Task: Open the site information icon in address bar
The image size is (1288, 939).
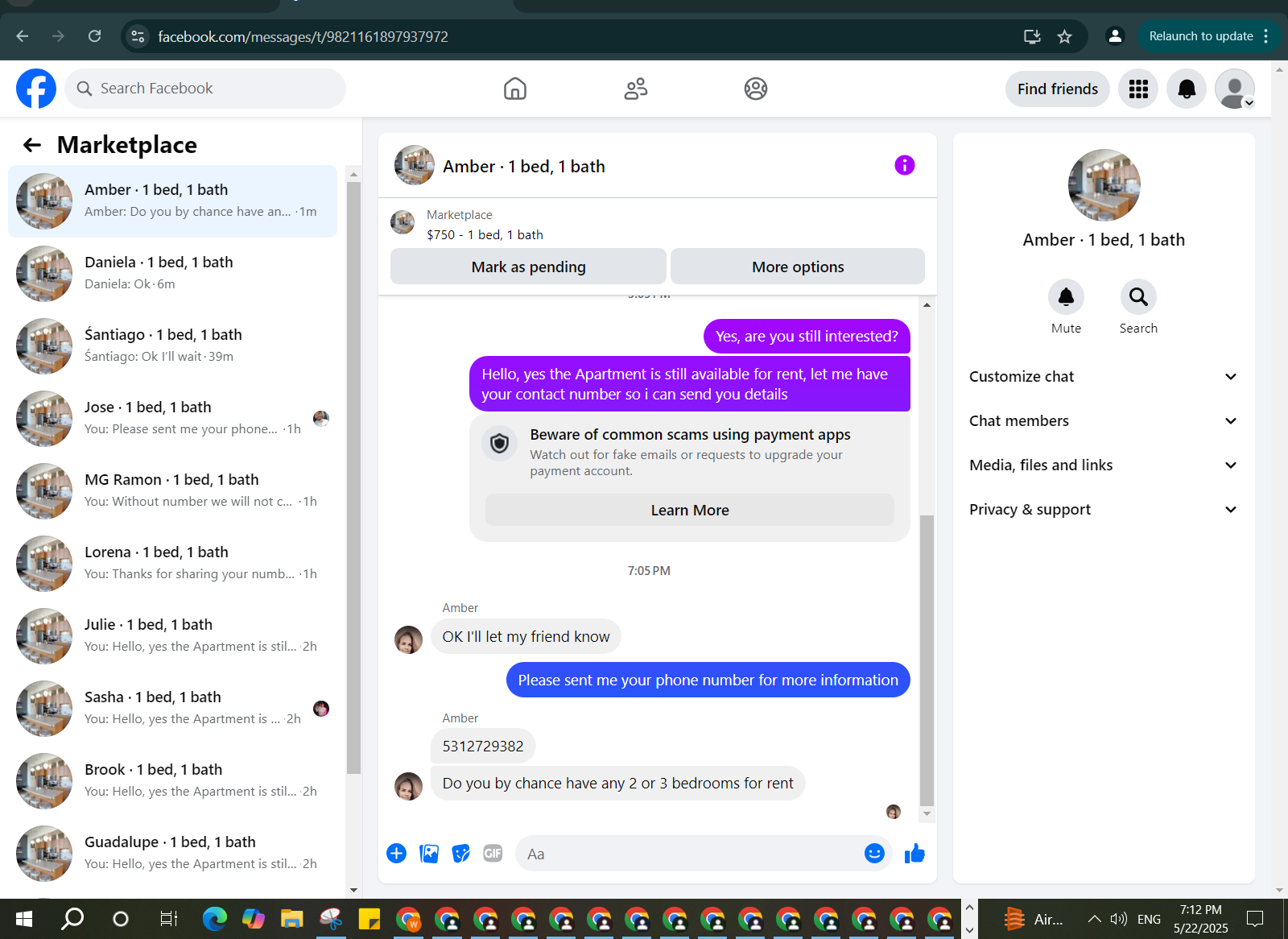Action: (x=138, y=36)
